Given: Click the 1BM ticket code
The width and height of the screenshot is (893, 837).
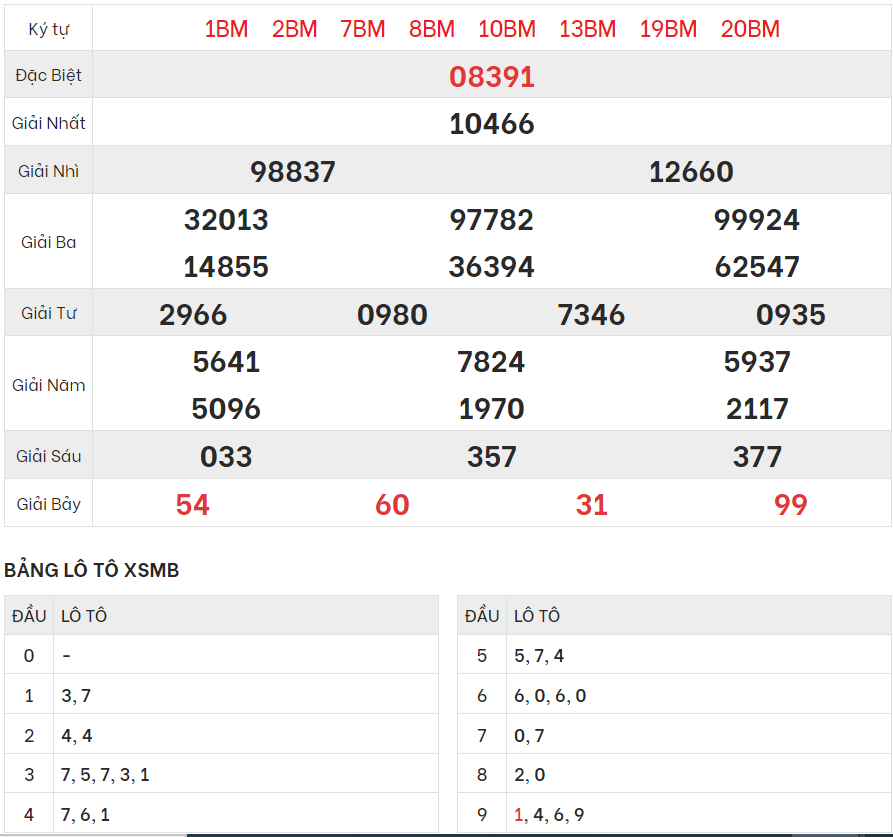Looking at the screenshot, I should click(x=226, y=29).
